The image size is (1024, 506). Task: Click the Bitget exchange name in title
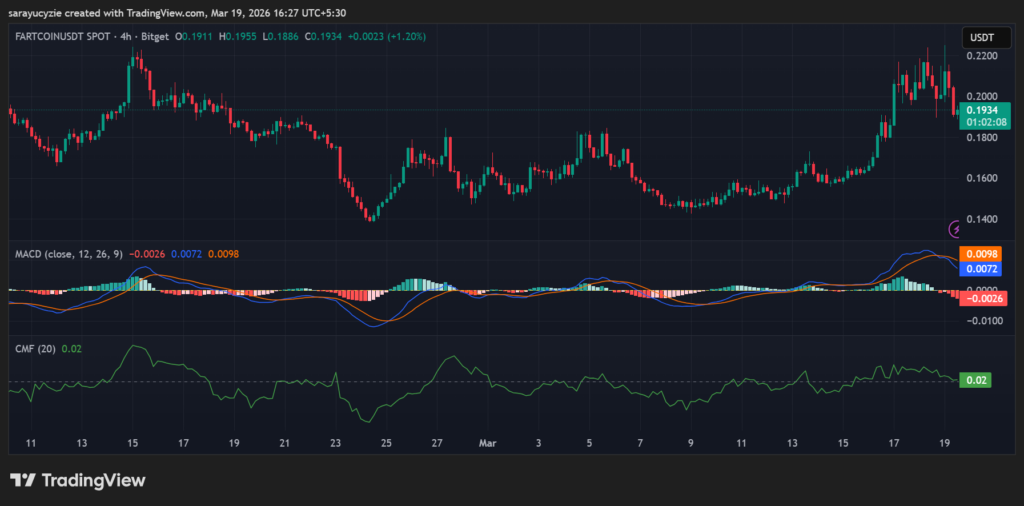154,37
